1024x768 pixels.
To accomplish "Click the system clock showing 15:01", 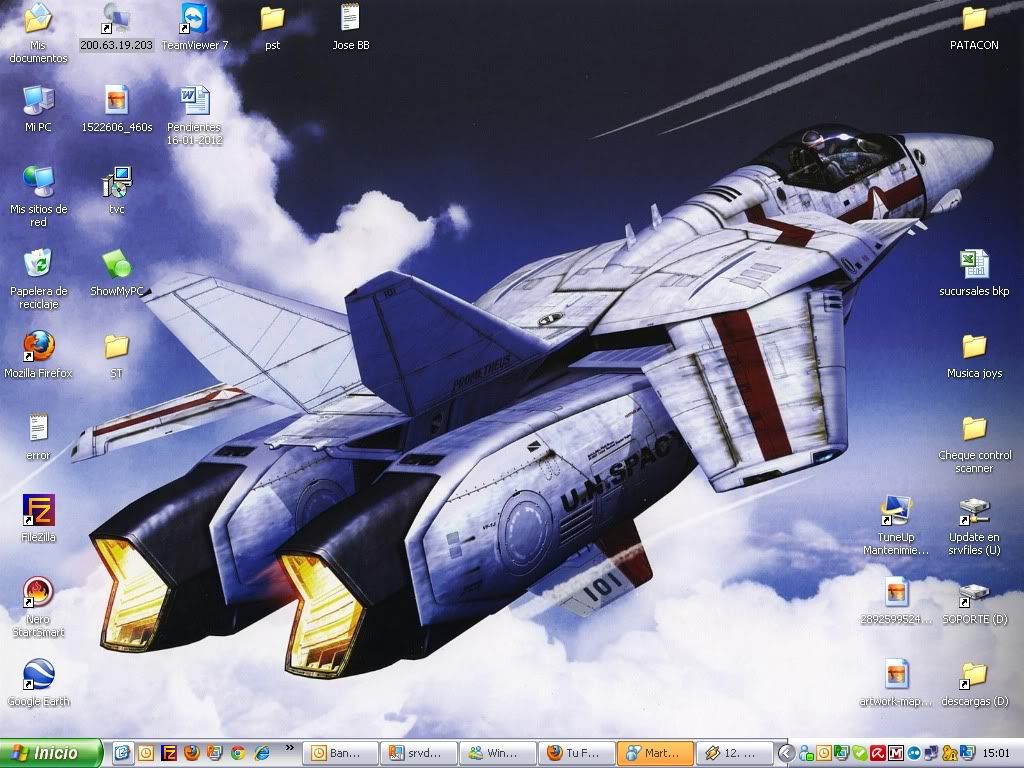I will (996, 753).
